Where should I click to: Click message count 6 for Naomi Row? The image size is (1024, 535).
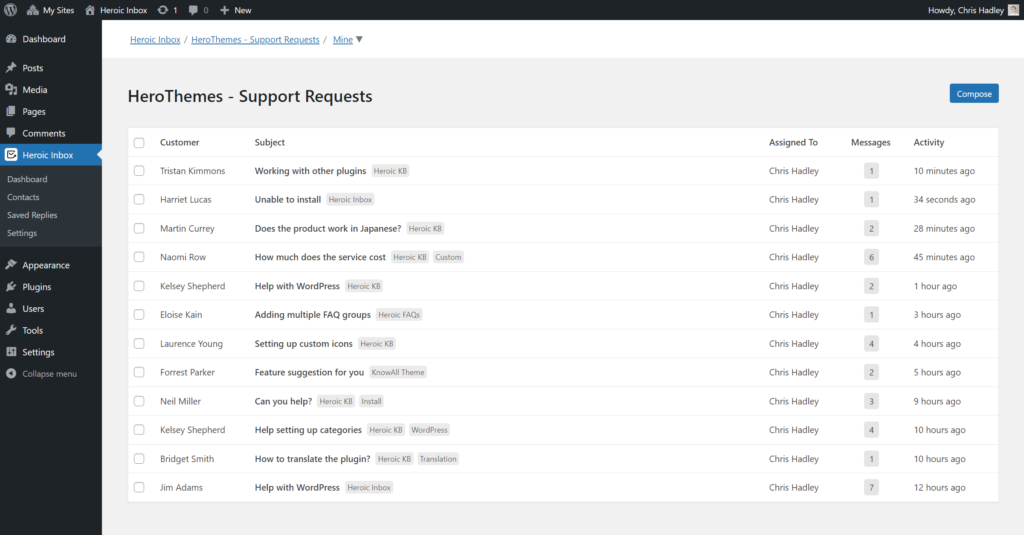pos(871,257)
